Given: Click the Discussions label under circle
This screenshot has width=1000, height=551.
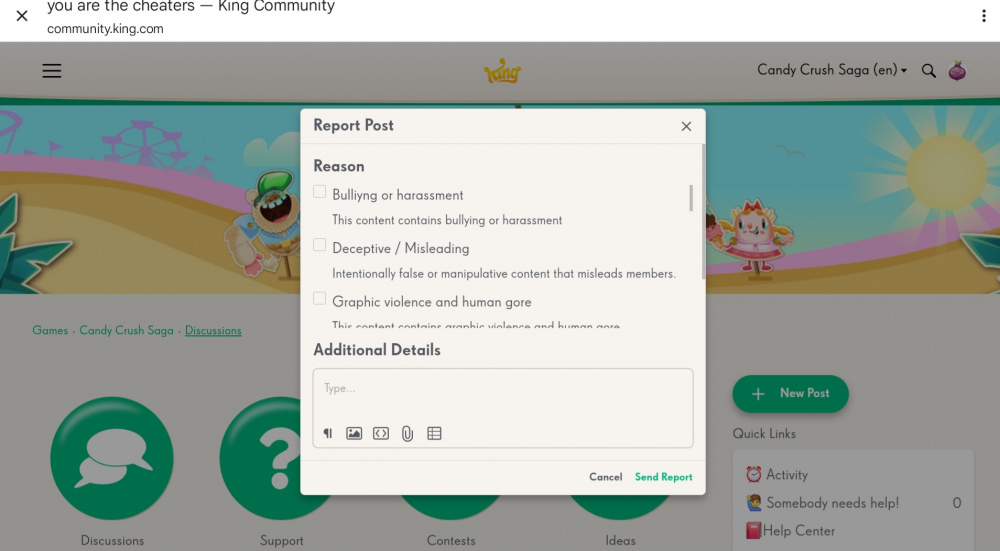Looking at the screenshot, I should (x=112, y=541).
